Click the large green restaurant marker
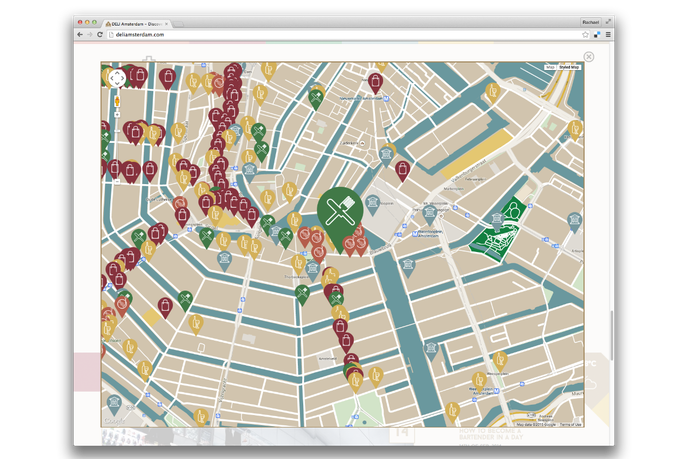This screenshot has width=688, height=459. coord(337,211)
